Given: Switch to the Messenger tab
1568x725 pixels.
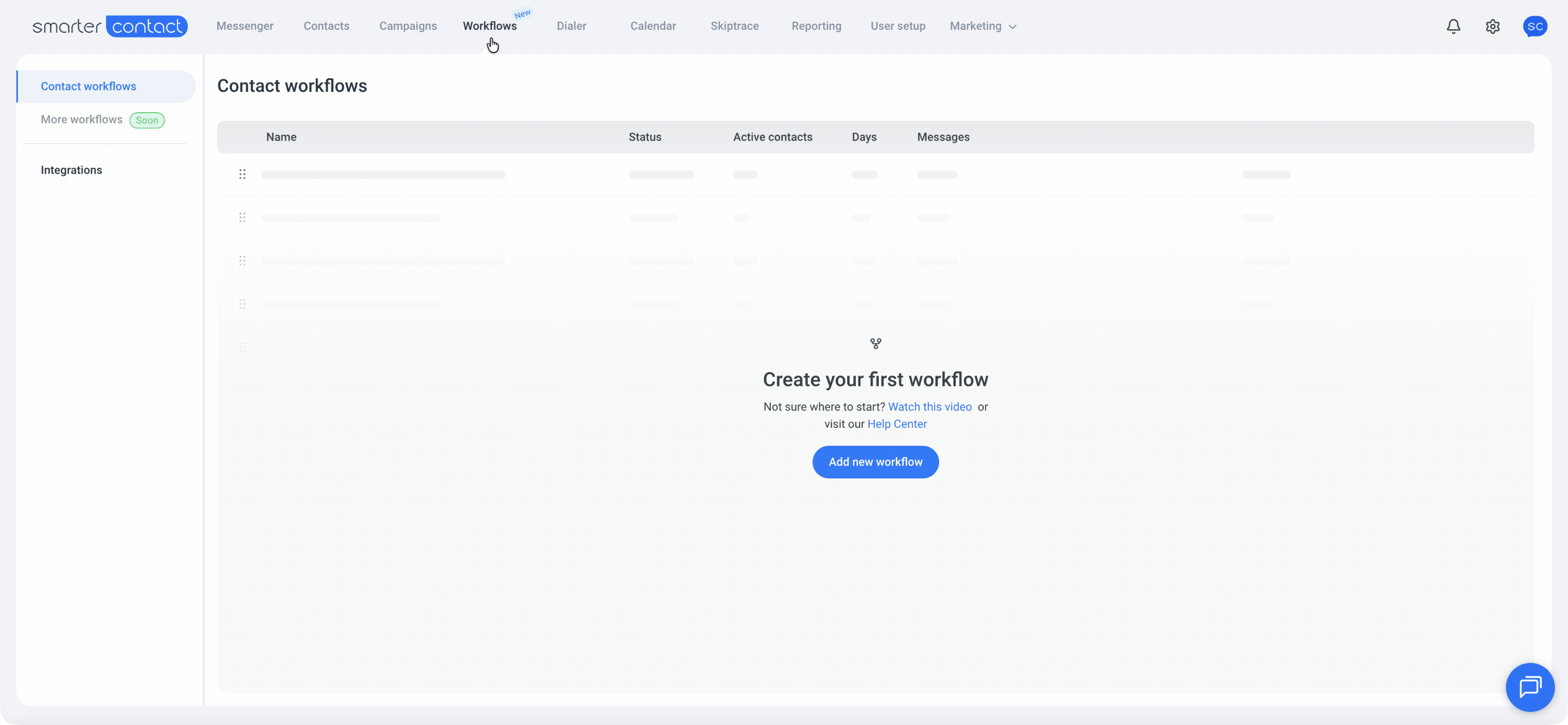Looking at the screenshot, I should point(244,26).
